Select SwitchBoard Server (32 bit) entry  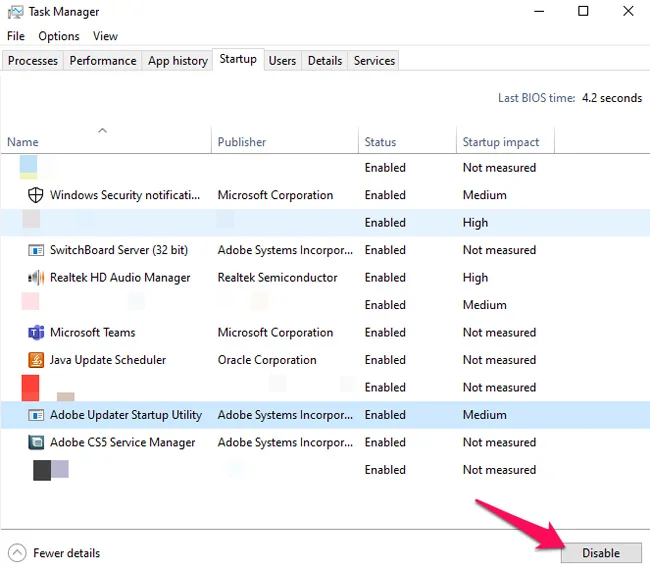119,250
